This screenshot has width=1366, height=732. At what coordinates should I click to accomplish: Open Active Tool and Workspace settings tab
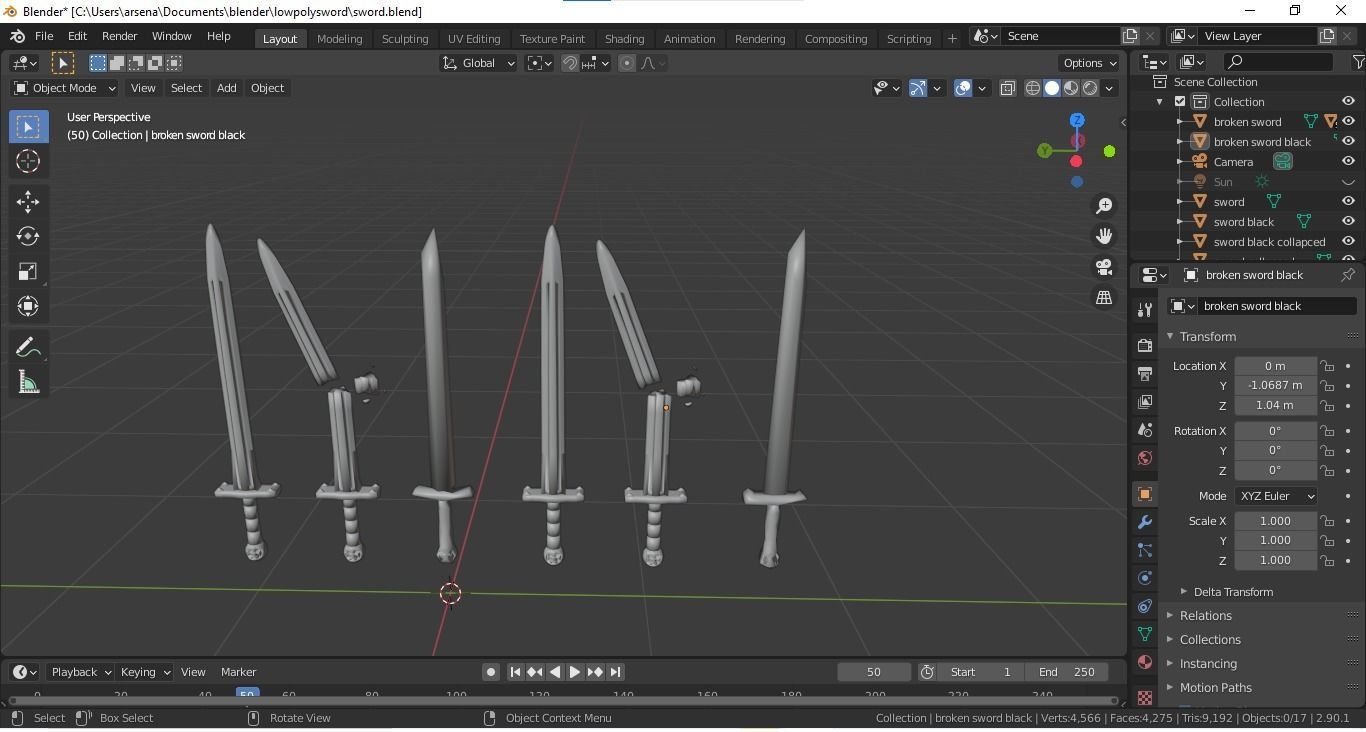(x=1145, y=310)
